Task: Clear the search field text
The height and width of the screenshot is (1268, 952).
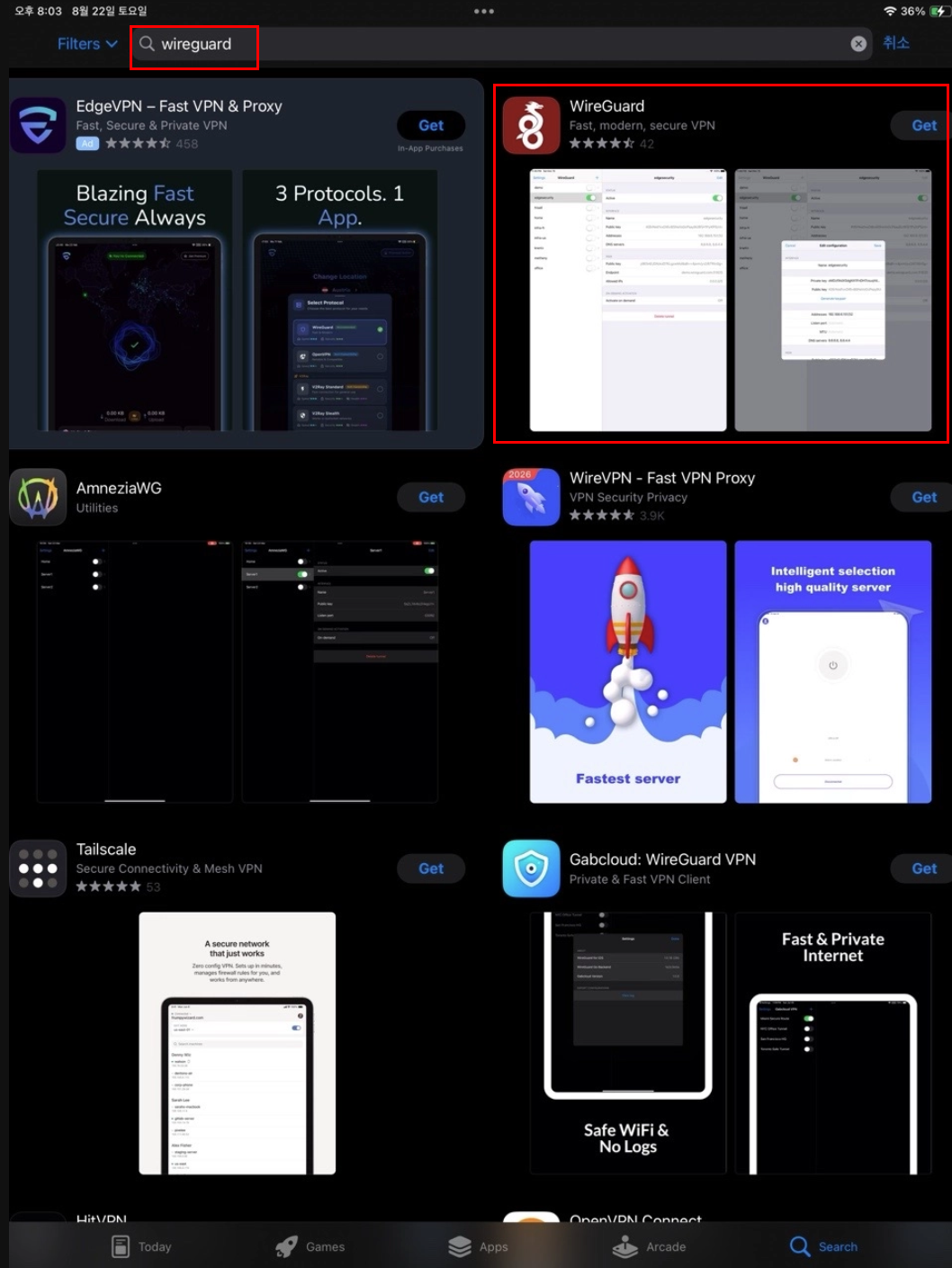Action: 858,43
